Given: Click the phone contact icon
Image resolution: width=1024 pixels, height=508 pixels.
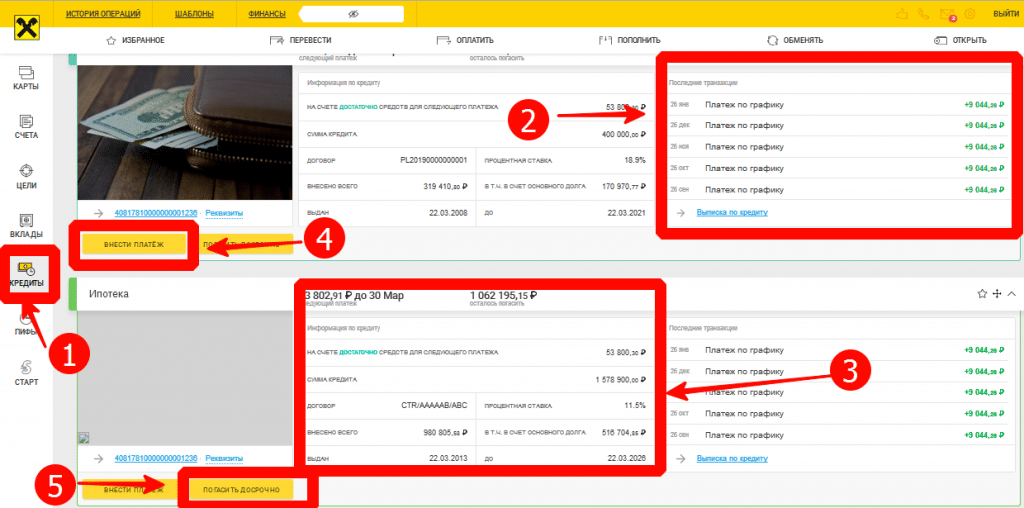Looking at the screenshot, I should pyautogui.click(x=924, y=14).
